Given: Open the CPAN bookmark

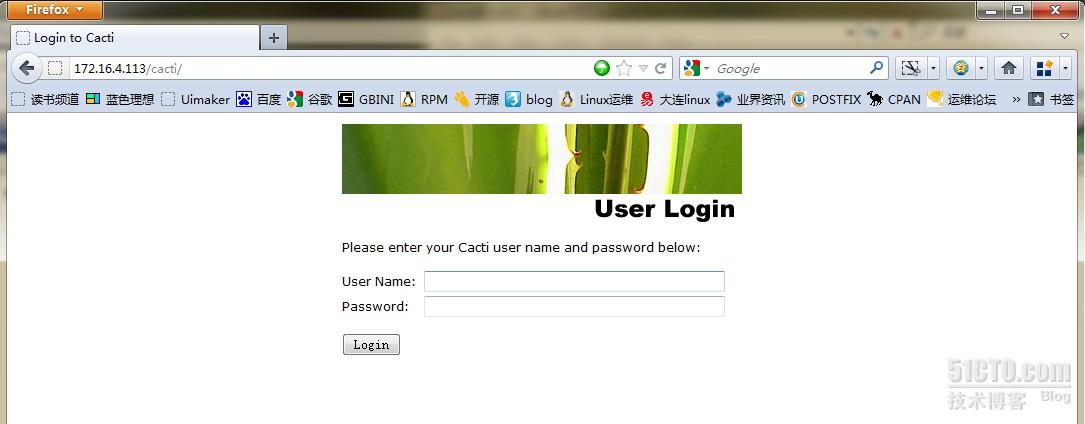Looking at the screenshot, I should (894, 99).
